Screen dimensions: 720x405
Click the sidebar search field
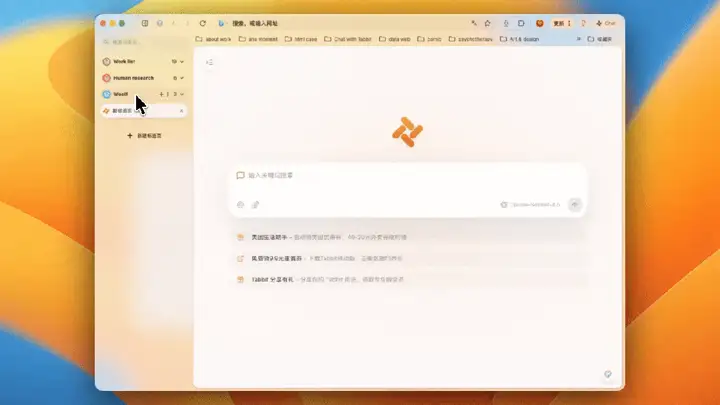[x=143, y=42]
